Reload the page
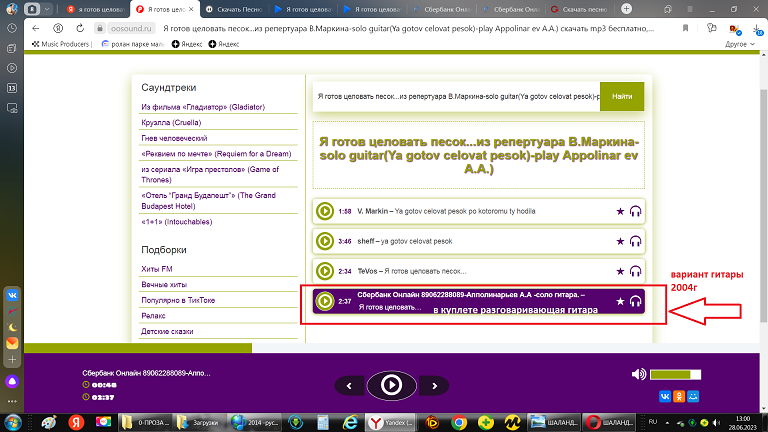 click(x=80, y=28)
